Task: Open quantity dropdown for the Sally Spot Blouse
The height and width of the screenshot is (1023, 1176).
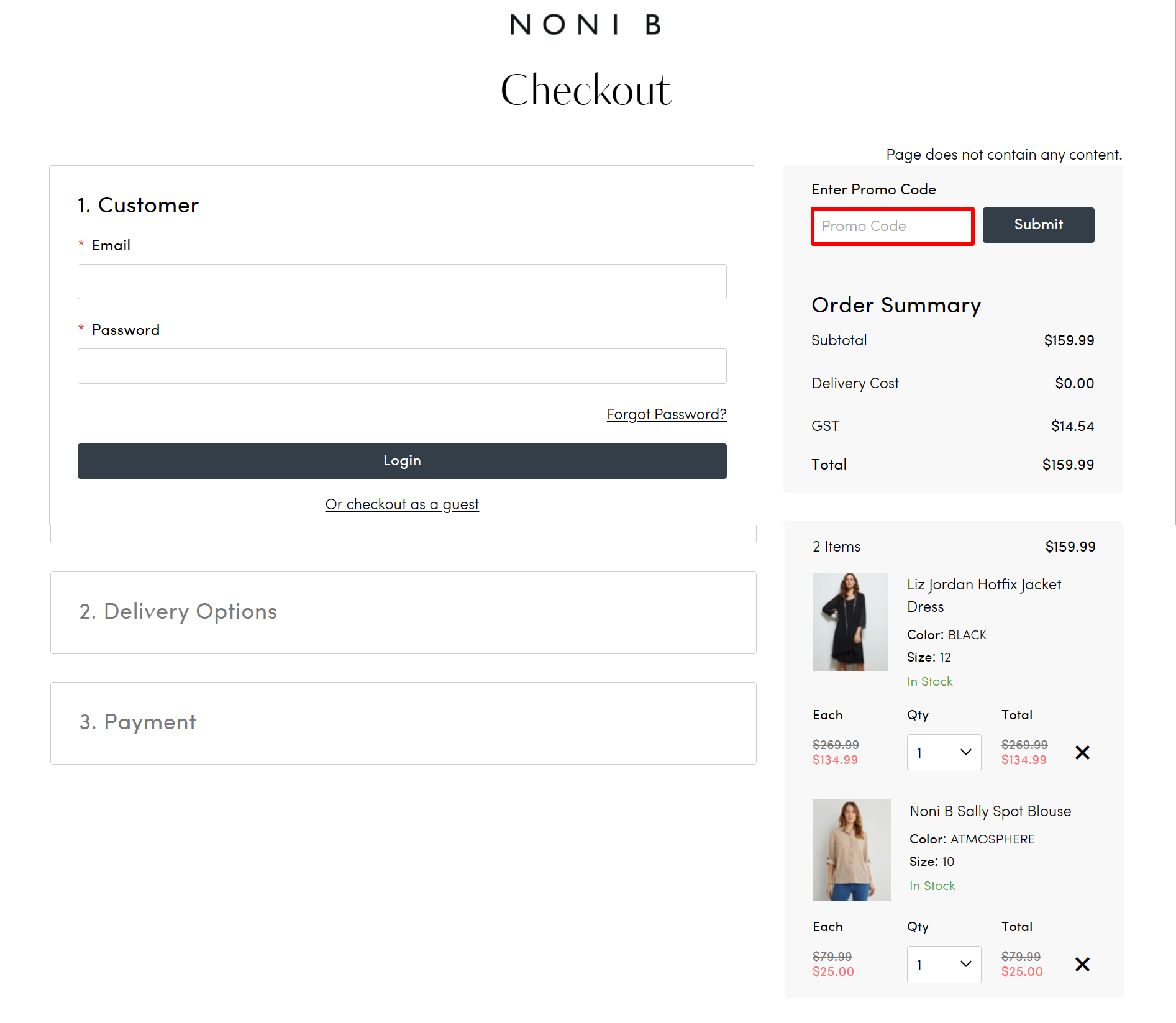Action: (x=944, y=964)
